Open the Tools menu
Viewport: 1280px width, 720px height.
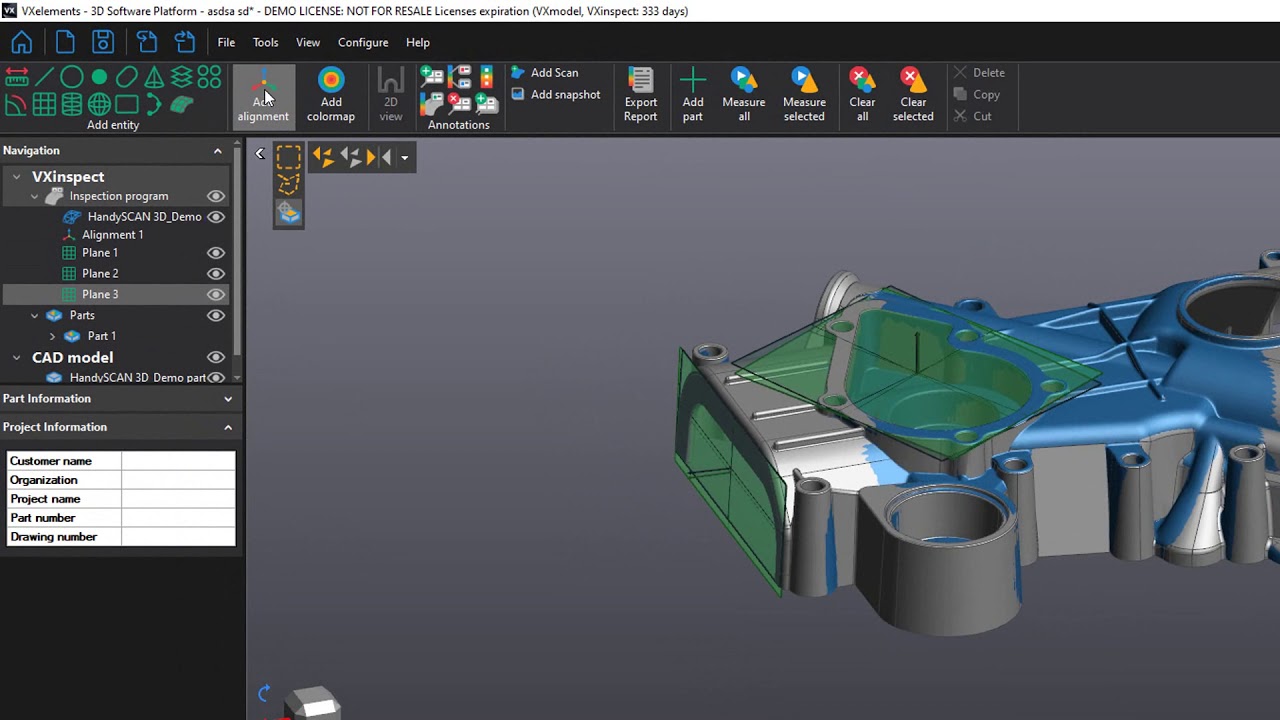coord(264,42)
